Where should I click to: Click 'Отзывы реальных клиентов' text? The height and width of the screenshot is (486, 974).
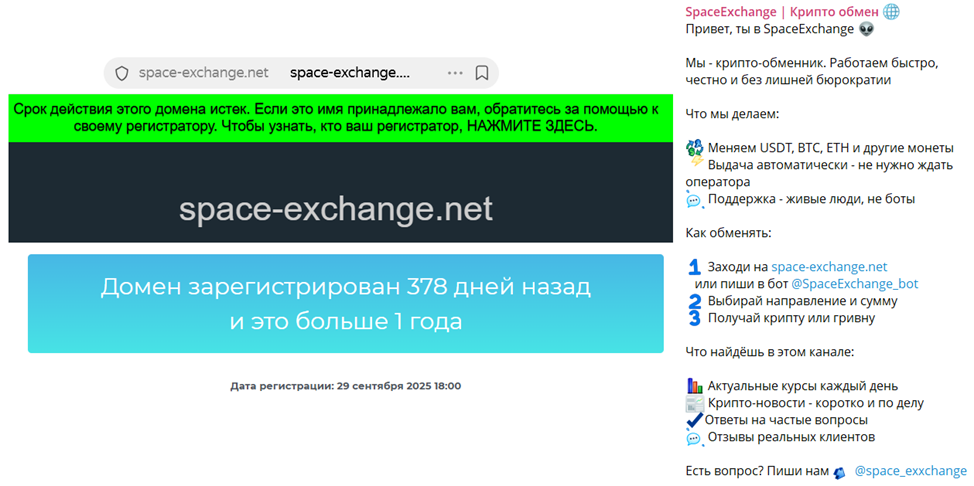pyautogui.click(x=791, y=438)
